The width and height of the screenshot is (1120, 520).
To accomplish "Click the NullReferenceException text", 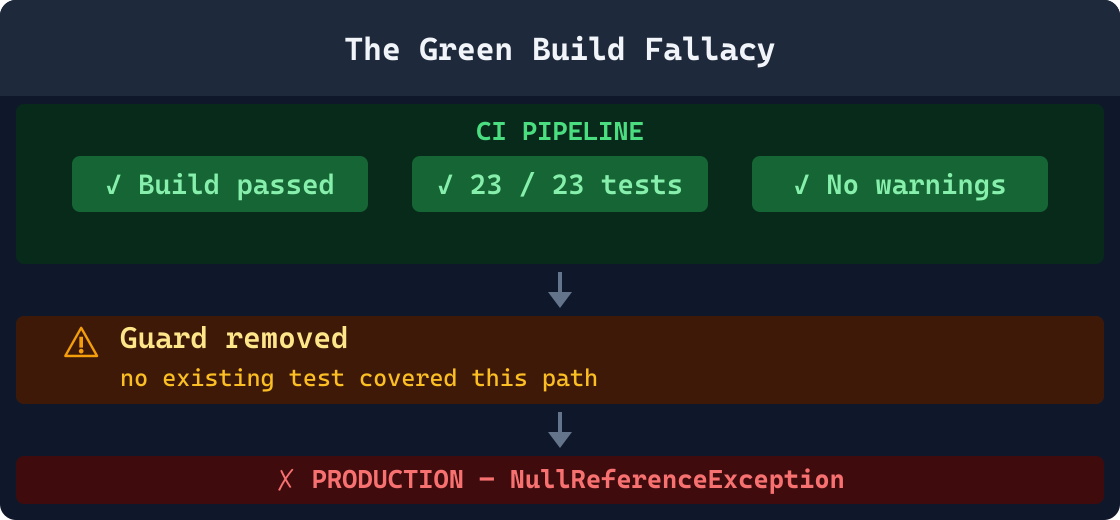I will coord(677,480).
